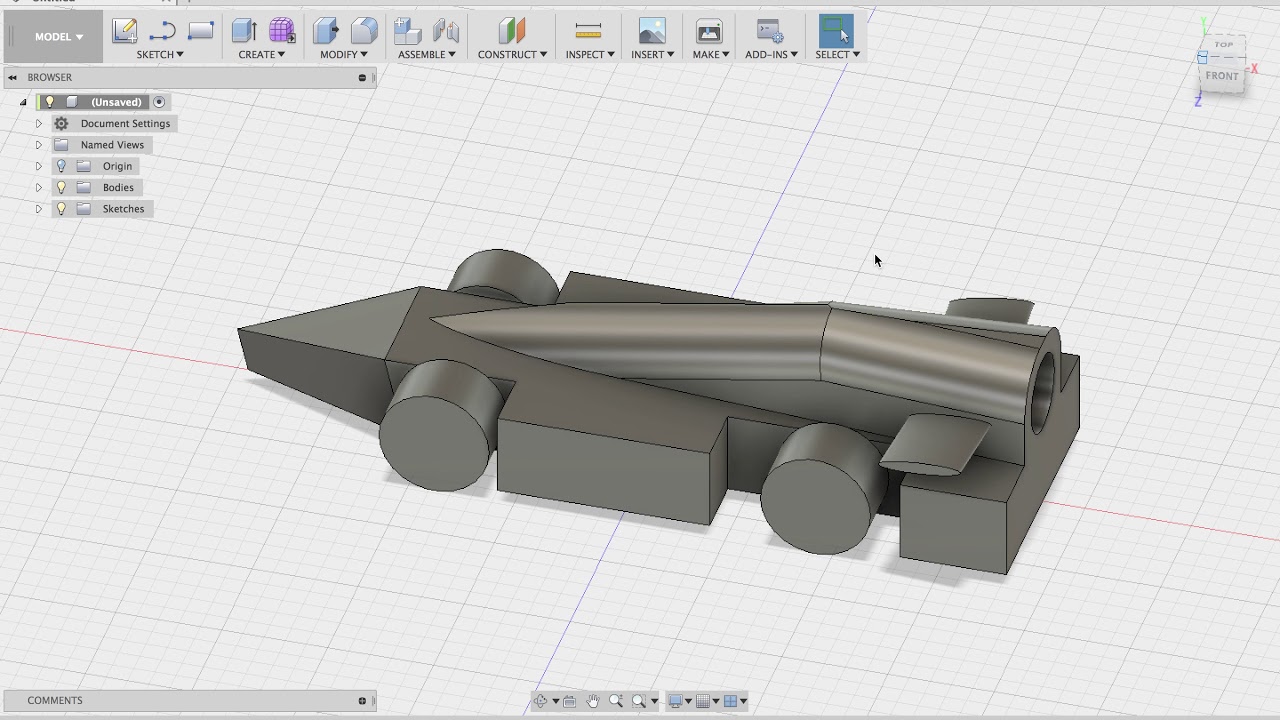Collapse the Browser panel with double arrows
Viewport: 1280px width, 720px height.
pos(12,77)
